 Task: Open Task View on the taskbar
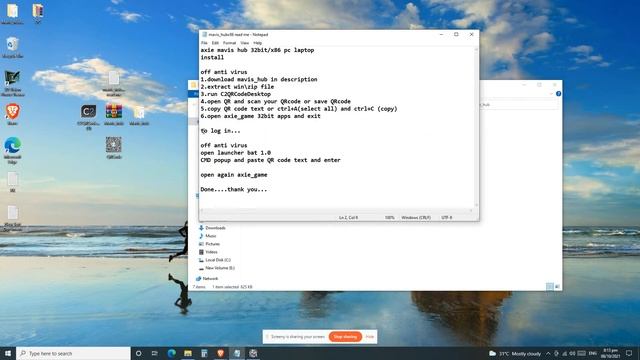(155, 353)
